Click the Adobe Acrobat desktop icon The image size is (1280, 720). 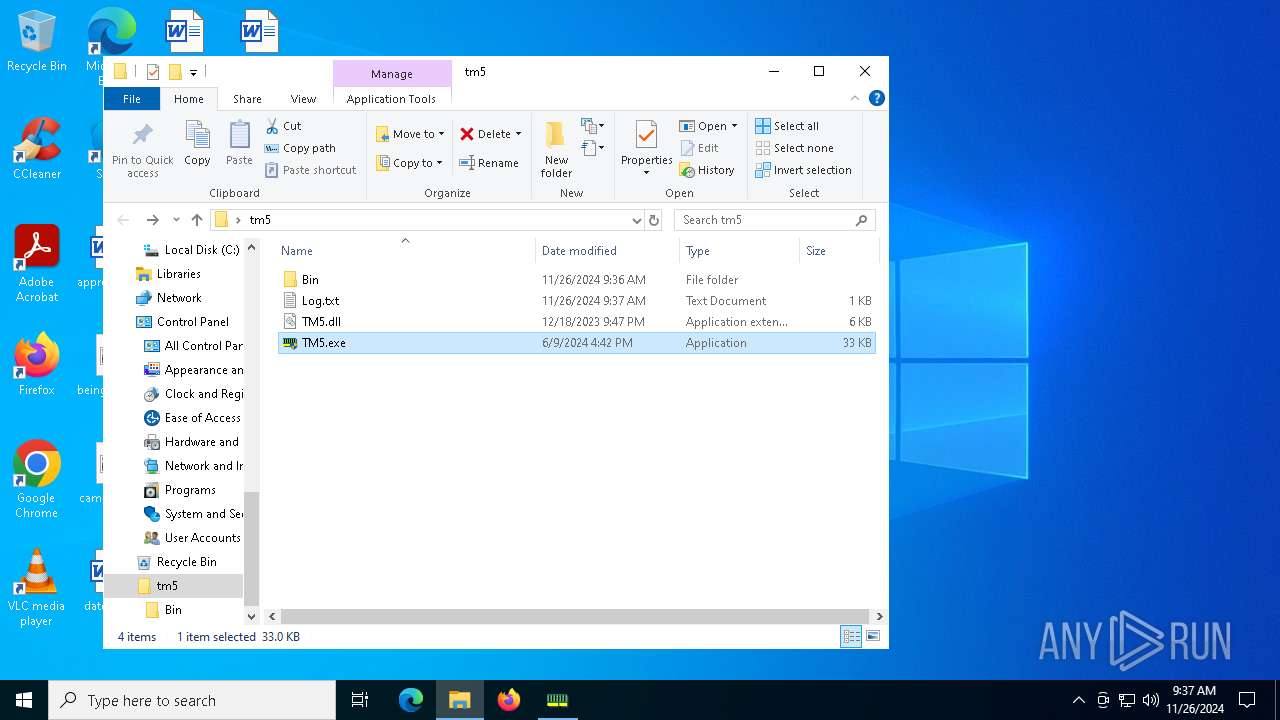(37, 264)
